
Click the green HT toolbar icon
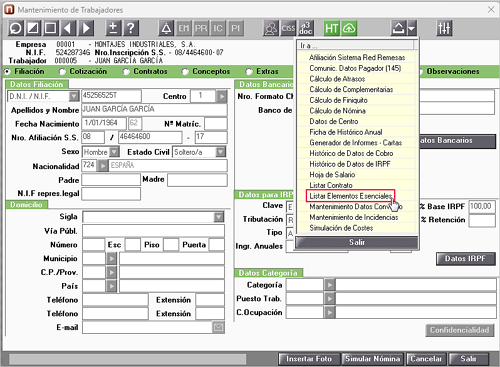point(332,28)
